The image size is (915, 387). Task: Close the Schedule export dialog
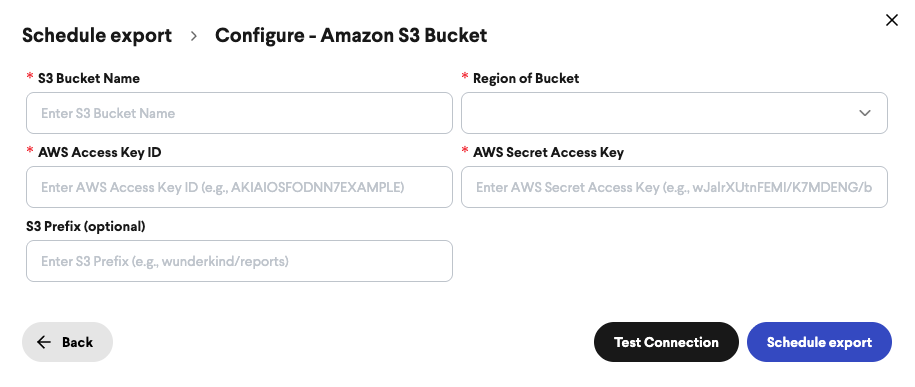[892, 20]
